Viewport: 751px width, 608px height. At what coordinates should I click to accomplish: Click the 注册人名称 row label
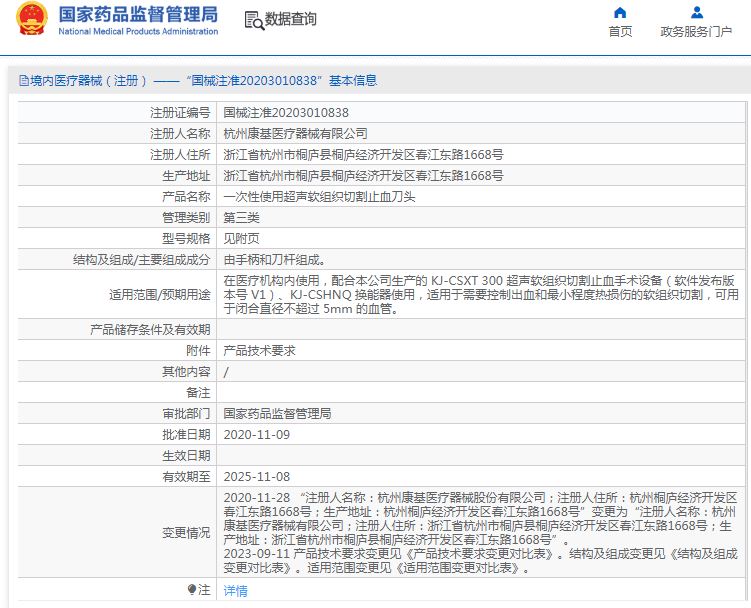180,134
